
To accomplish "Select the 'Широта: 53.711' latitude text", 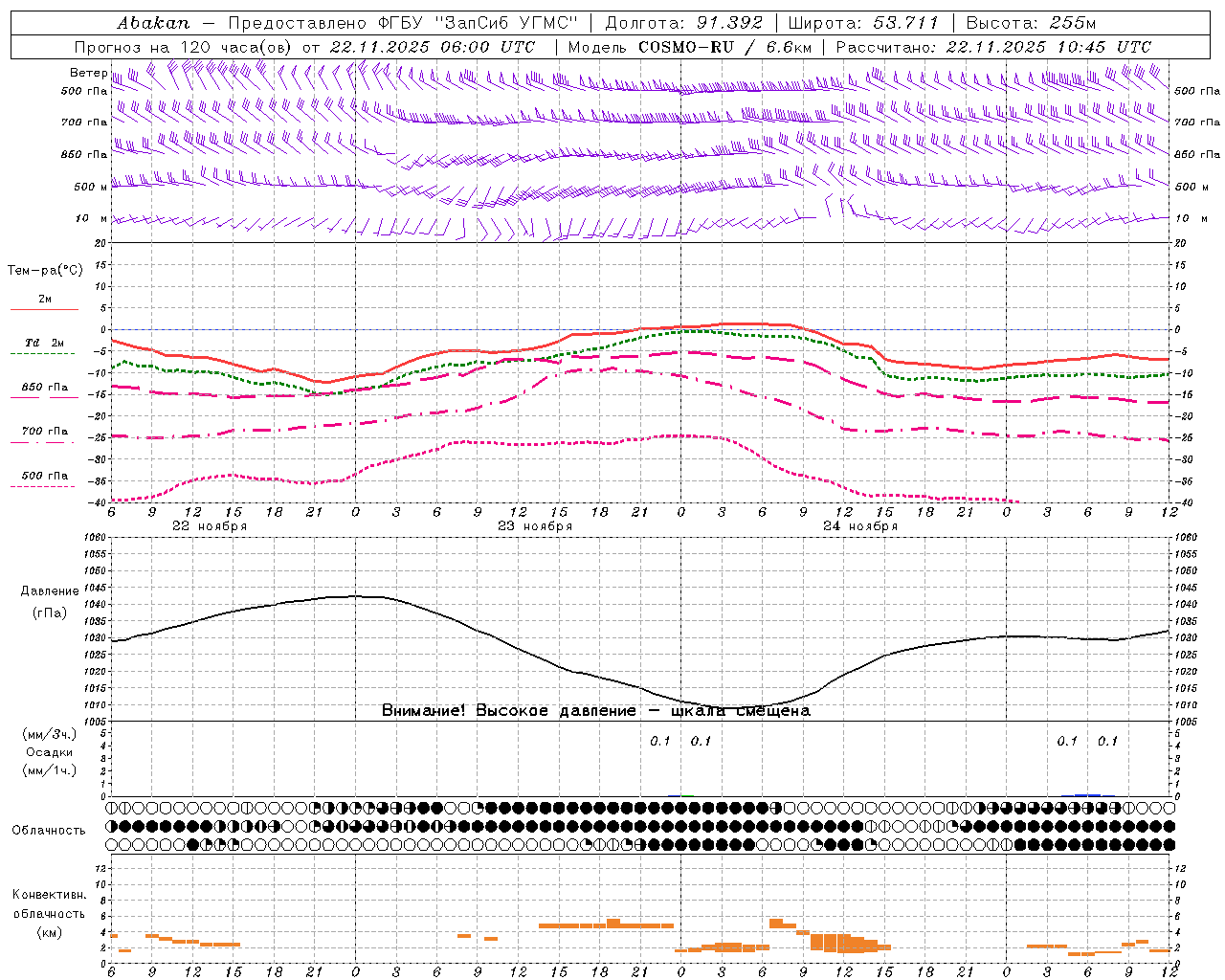I will point(864,23).
